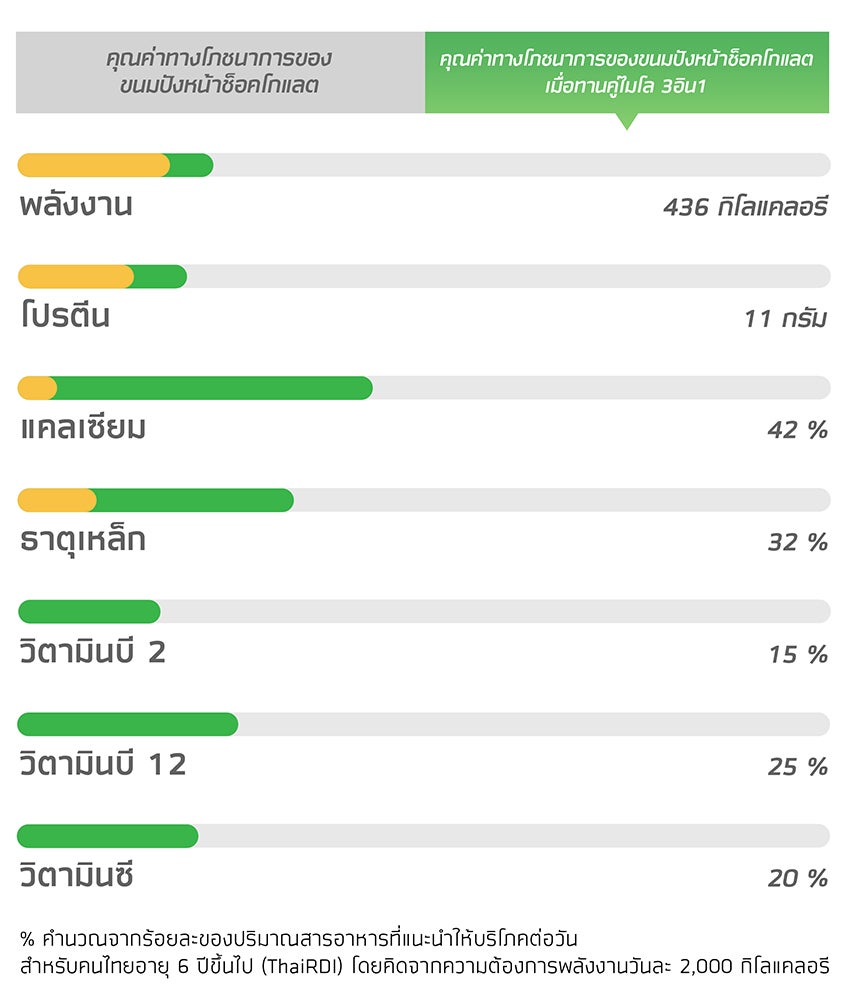The image size is (845, 1000).
Task: Click the green วิตามินซี progress bar
Action: 108,836
